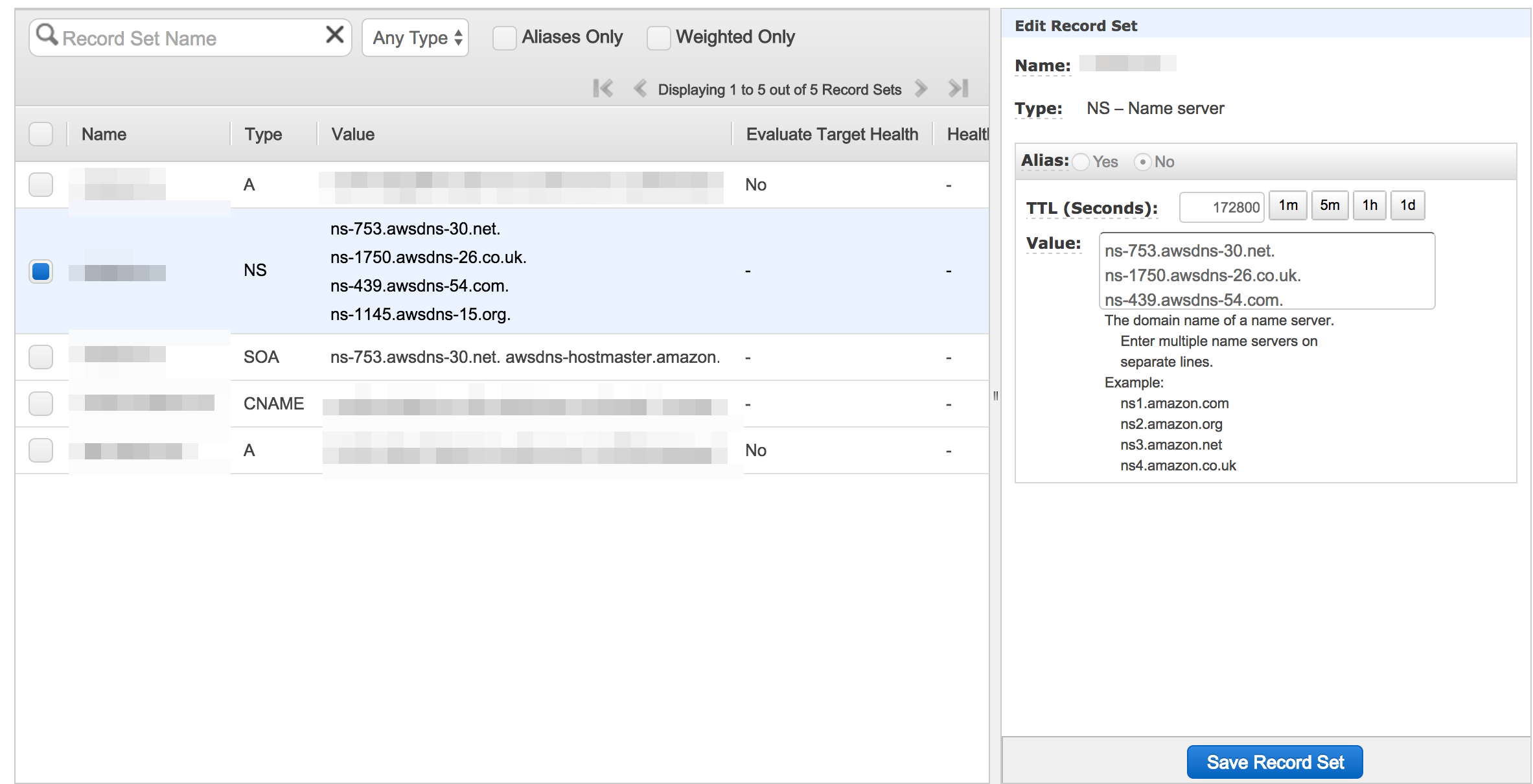Click Save Record Set button

(1274, 762)
